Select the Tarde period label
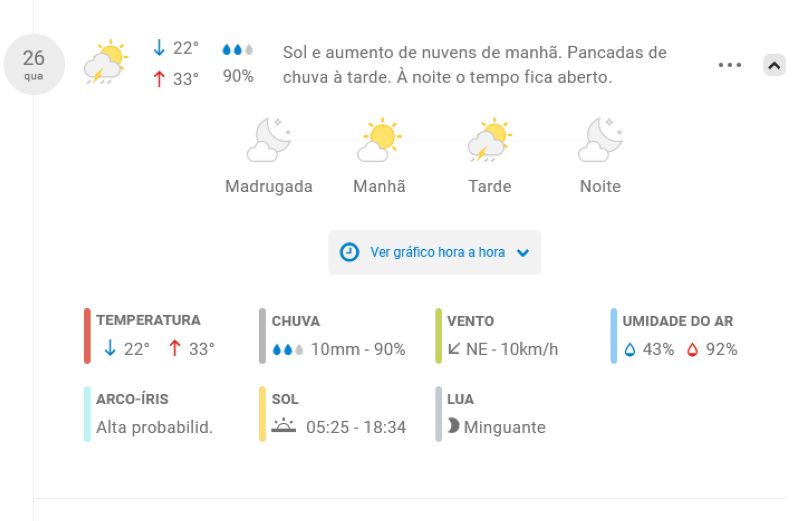 click(490, 186)
